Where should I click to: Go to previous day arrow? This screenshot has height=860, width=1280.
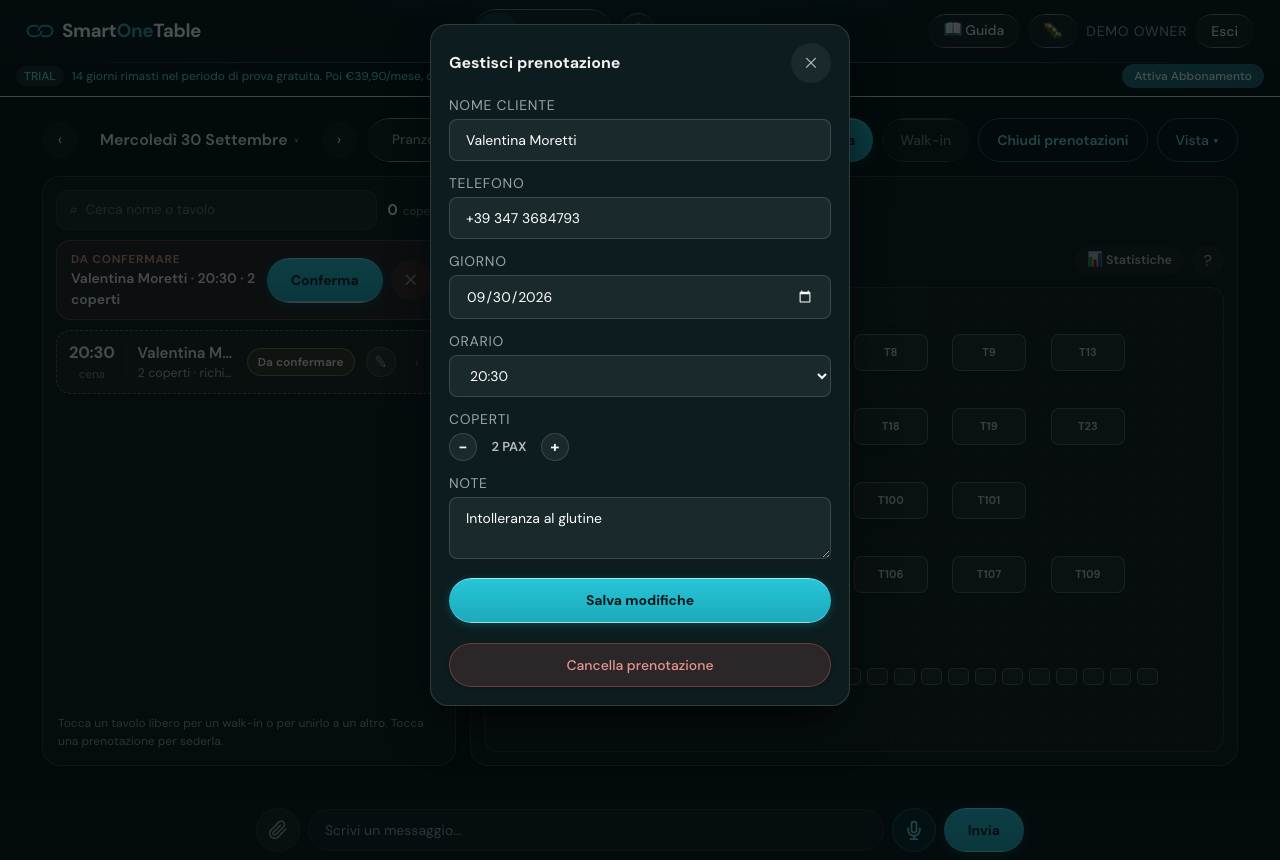pyautogui.click(x=60, y=140)
